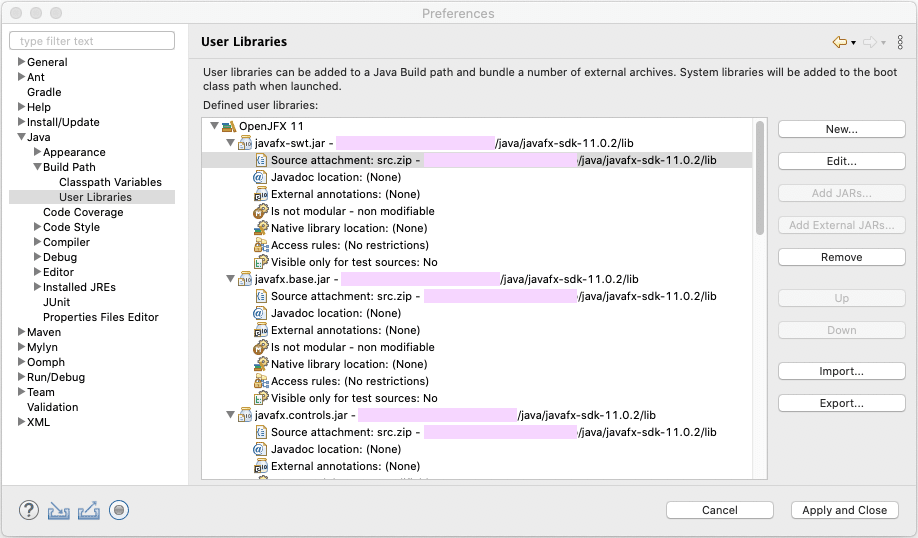This screenshot has width=918, height=538.
Task: Collapse the Java preferences category
Action: [21, 136]
